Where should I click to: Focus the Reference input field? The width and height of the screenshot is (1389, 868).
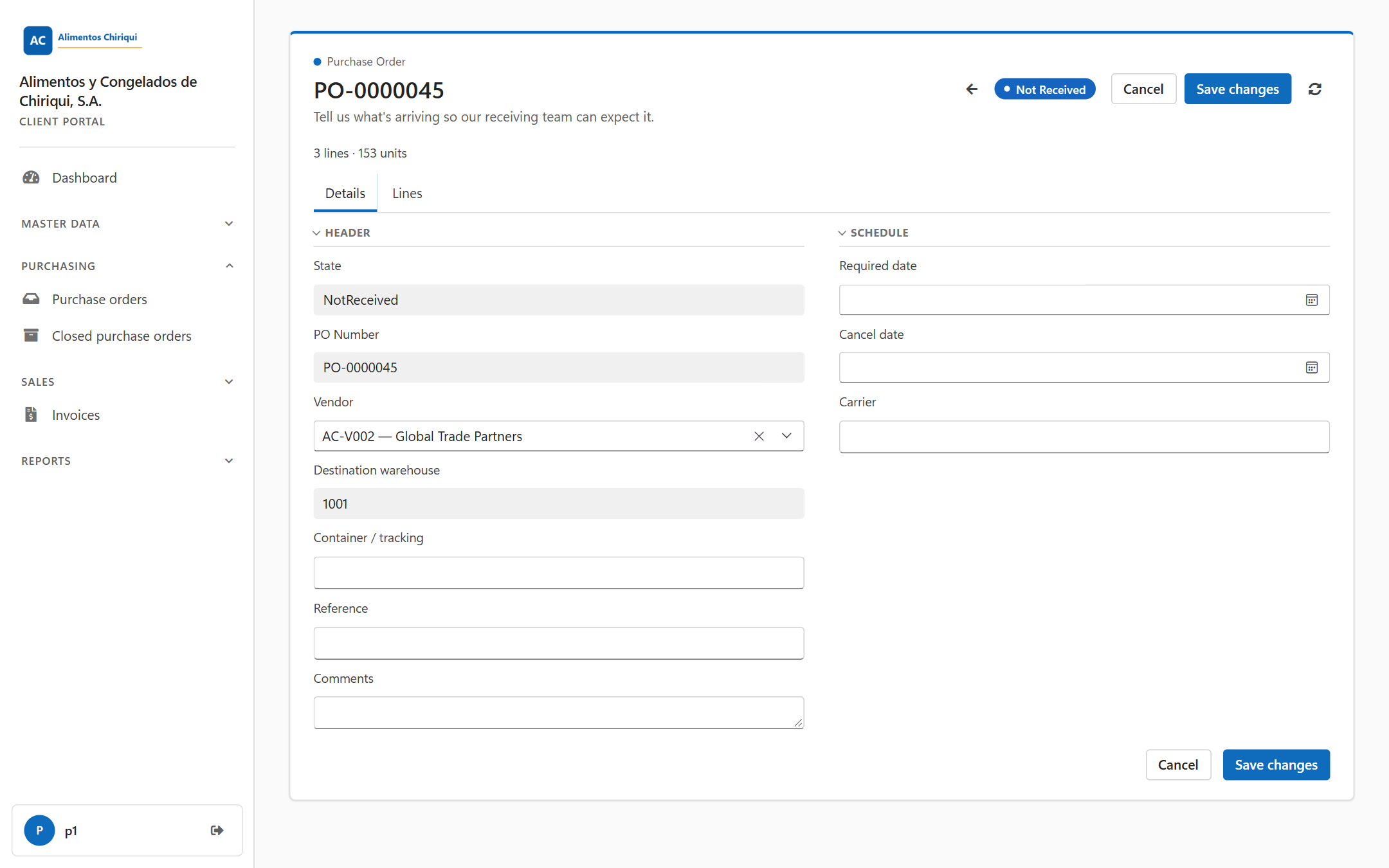coord(559,643)
